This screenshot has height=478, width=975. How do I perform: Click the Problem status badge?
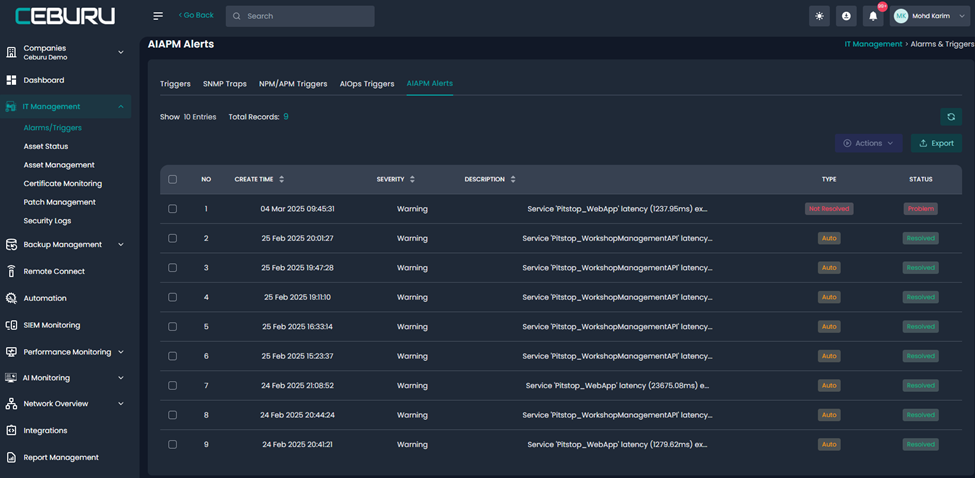921,209
